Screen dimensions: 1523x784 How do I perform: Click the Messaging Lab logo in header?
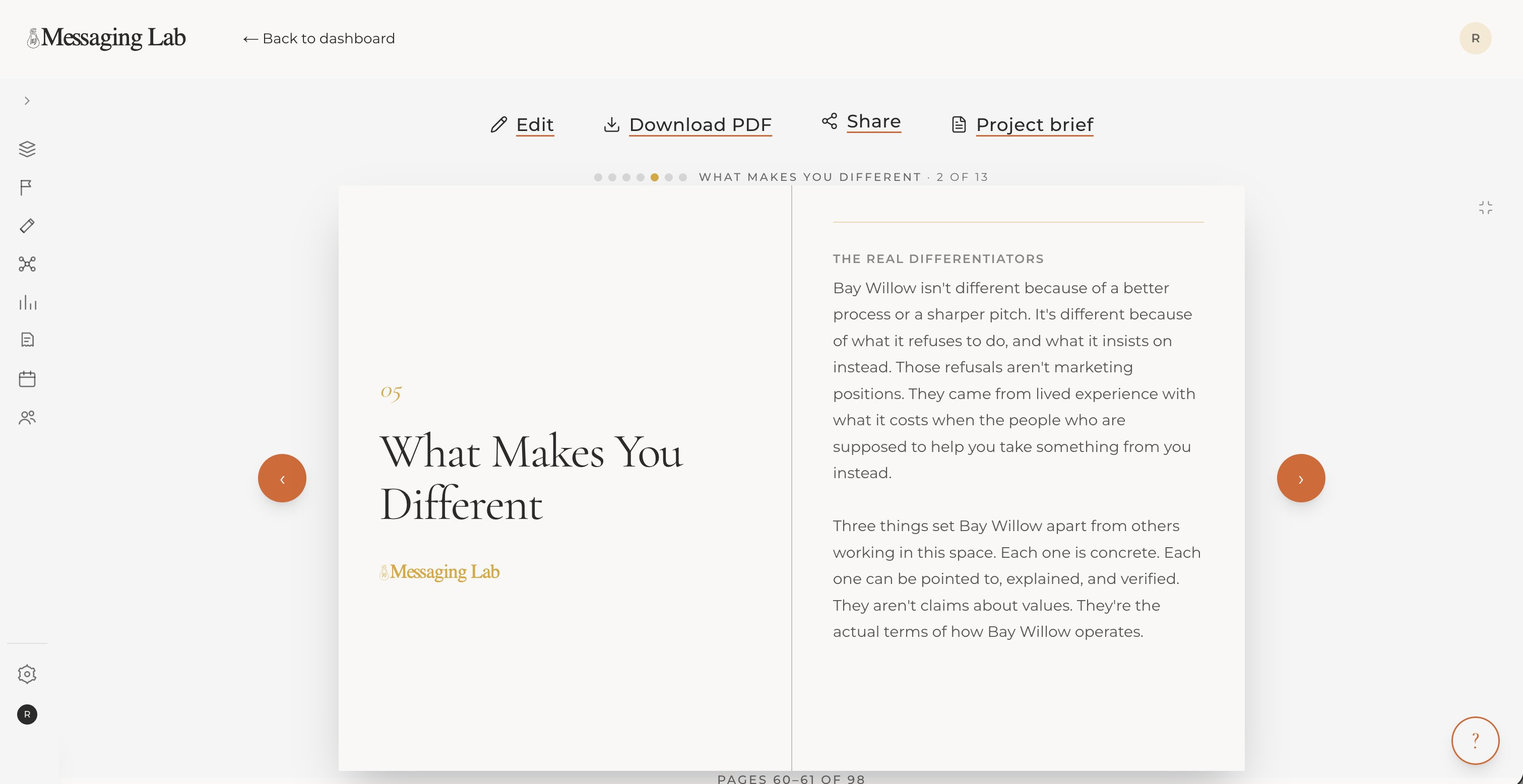(106, 38)
